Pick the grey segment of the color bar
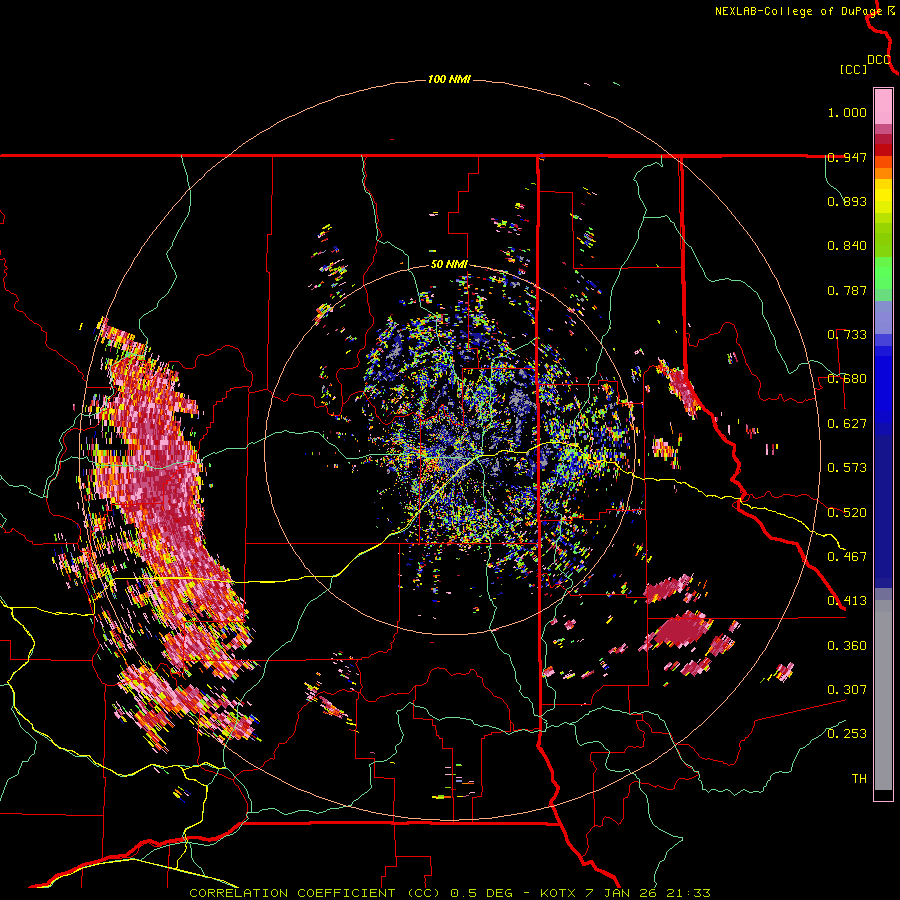The width and height of the screenshot is (900, 900). pyautogui.click(x=883, y=695)
